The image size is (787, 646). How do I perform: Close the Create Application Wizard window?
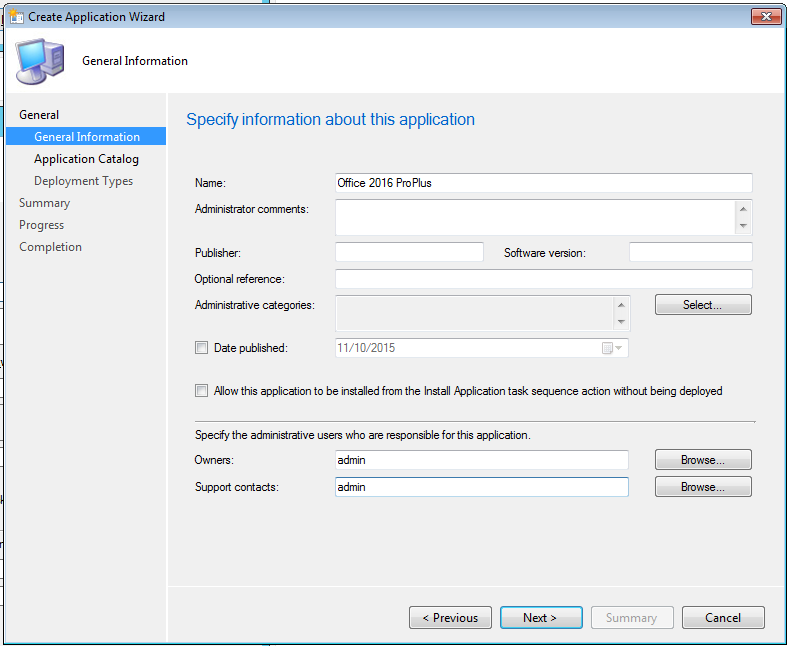click(x=766, y=17)
